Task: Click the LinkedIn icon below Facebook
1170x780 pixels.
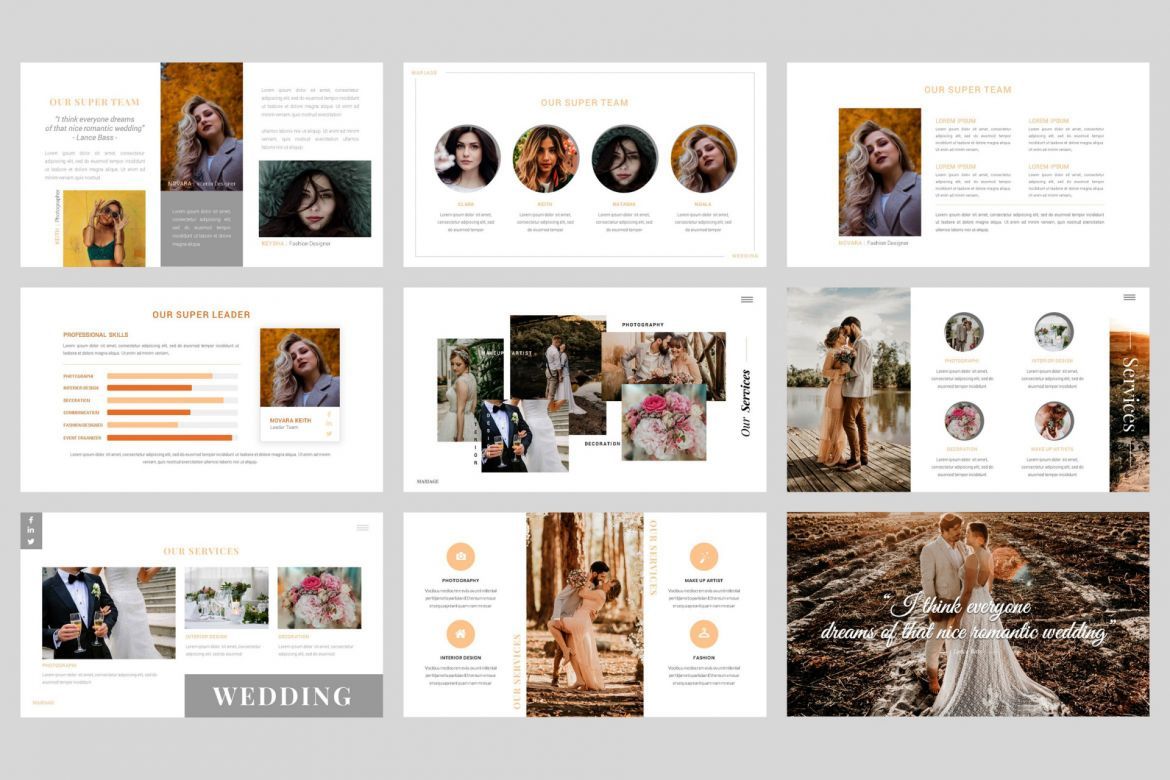Action: [x=31, y=531]
